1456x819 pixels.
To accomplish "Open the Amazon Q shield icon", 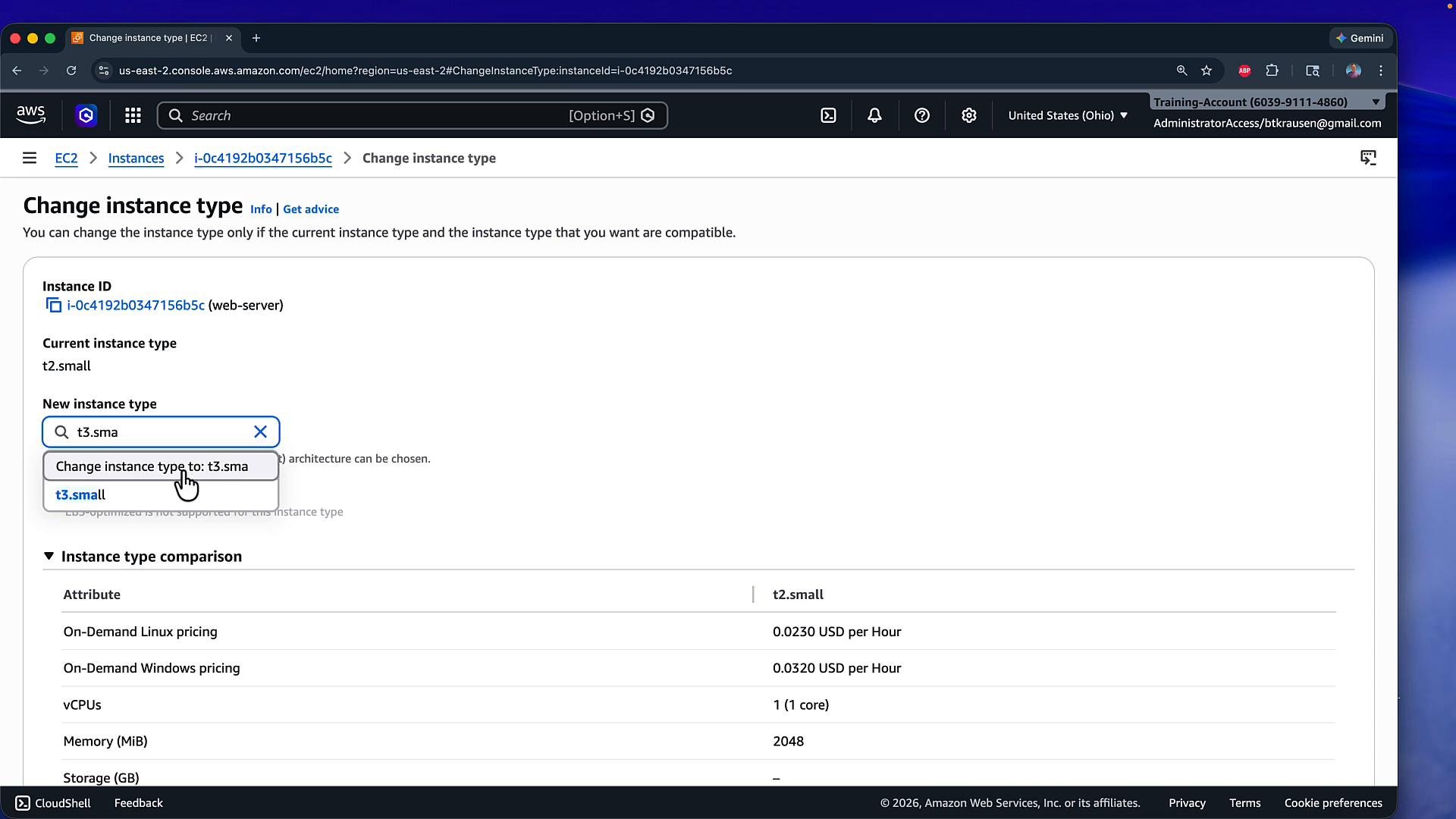I will click(86, 115).
